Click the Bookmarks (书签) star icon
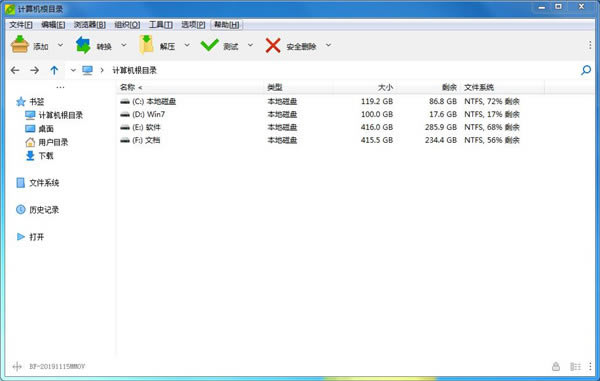 tap(21, 101)
